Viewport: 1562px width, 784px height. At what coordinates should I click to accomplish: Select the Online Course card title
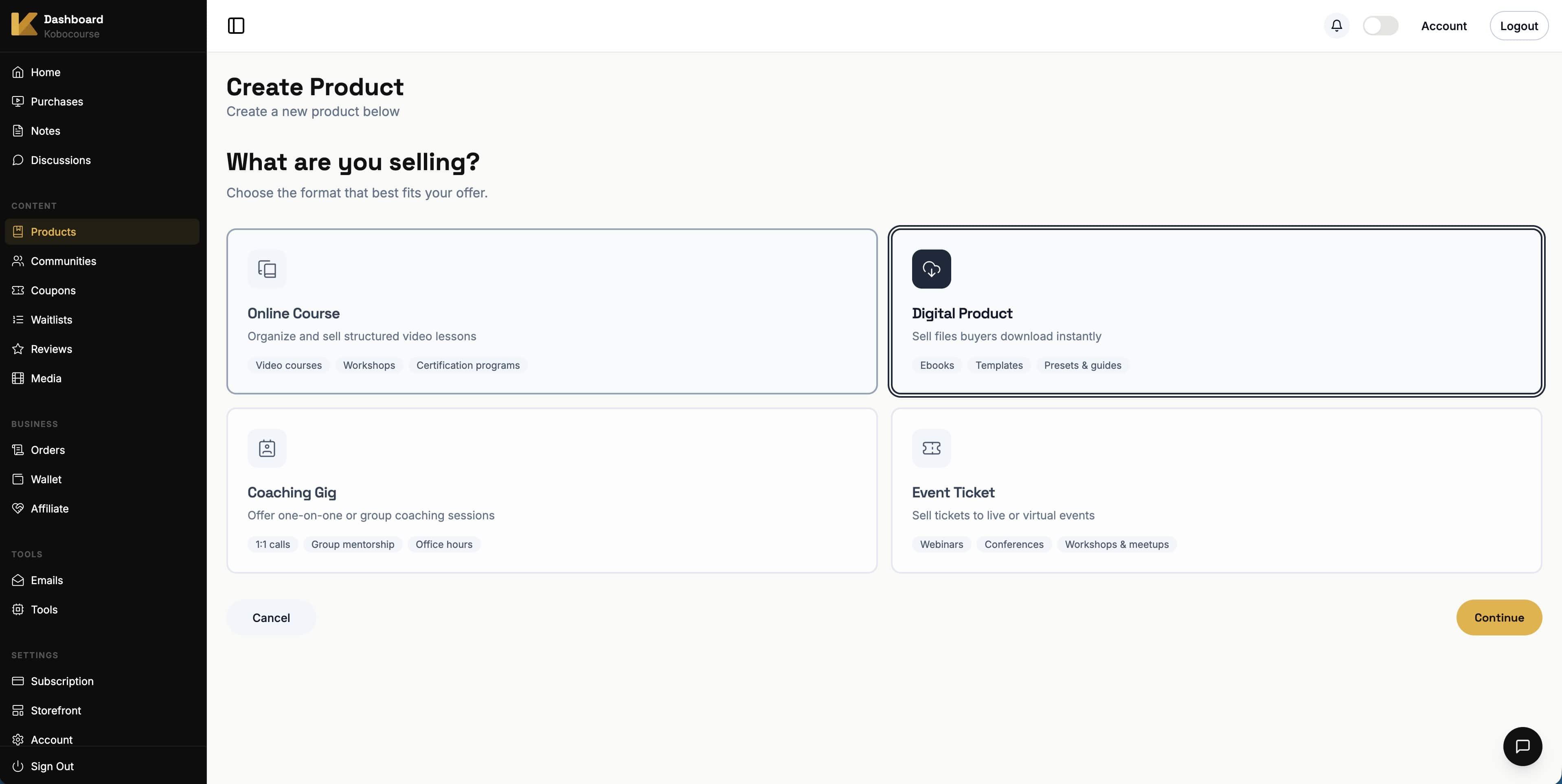[x=294, y=313]
